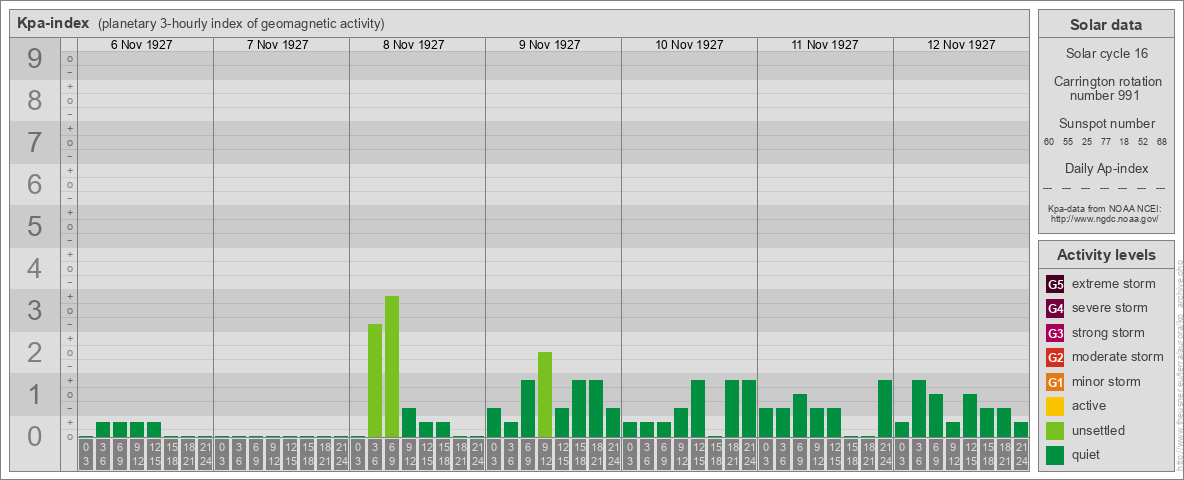Click the dark green 'quiet' legend swatch

[x=1056, y=454]
